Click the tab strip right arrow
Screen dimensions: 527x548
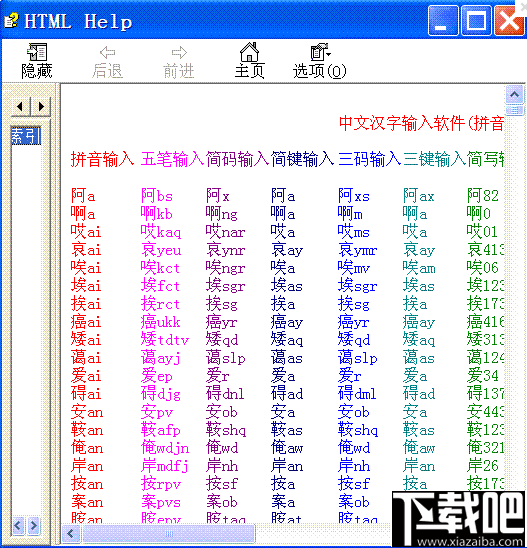click(41, 106)
